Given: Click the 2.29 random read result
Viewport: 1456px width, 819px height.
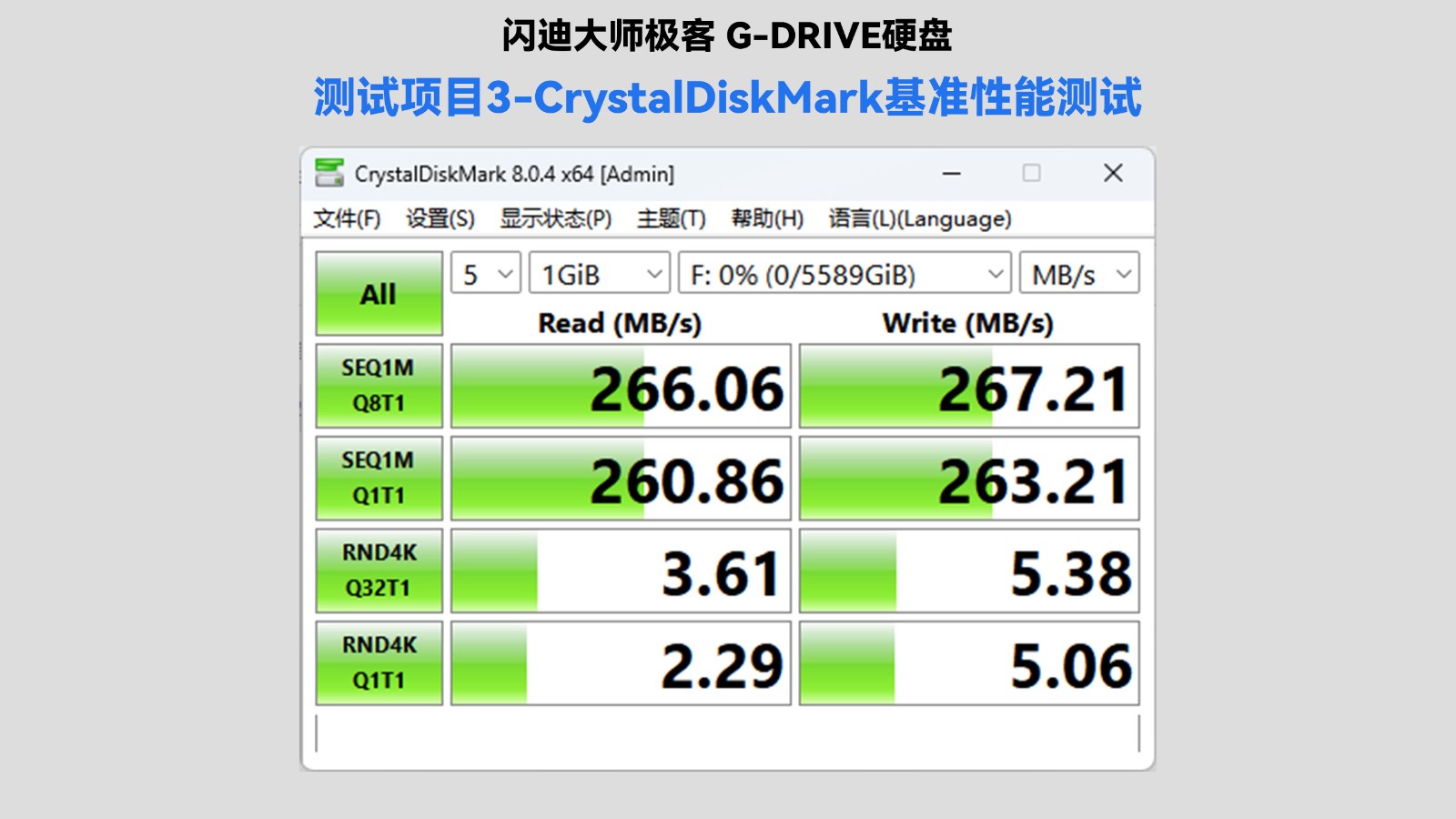Looking at the screenshot, I should pos(621,662).
